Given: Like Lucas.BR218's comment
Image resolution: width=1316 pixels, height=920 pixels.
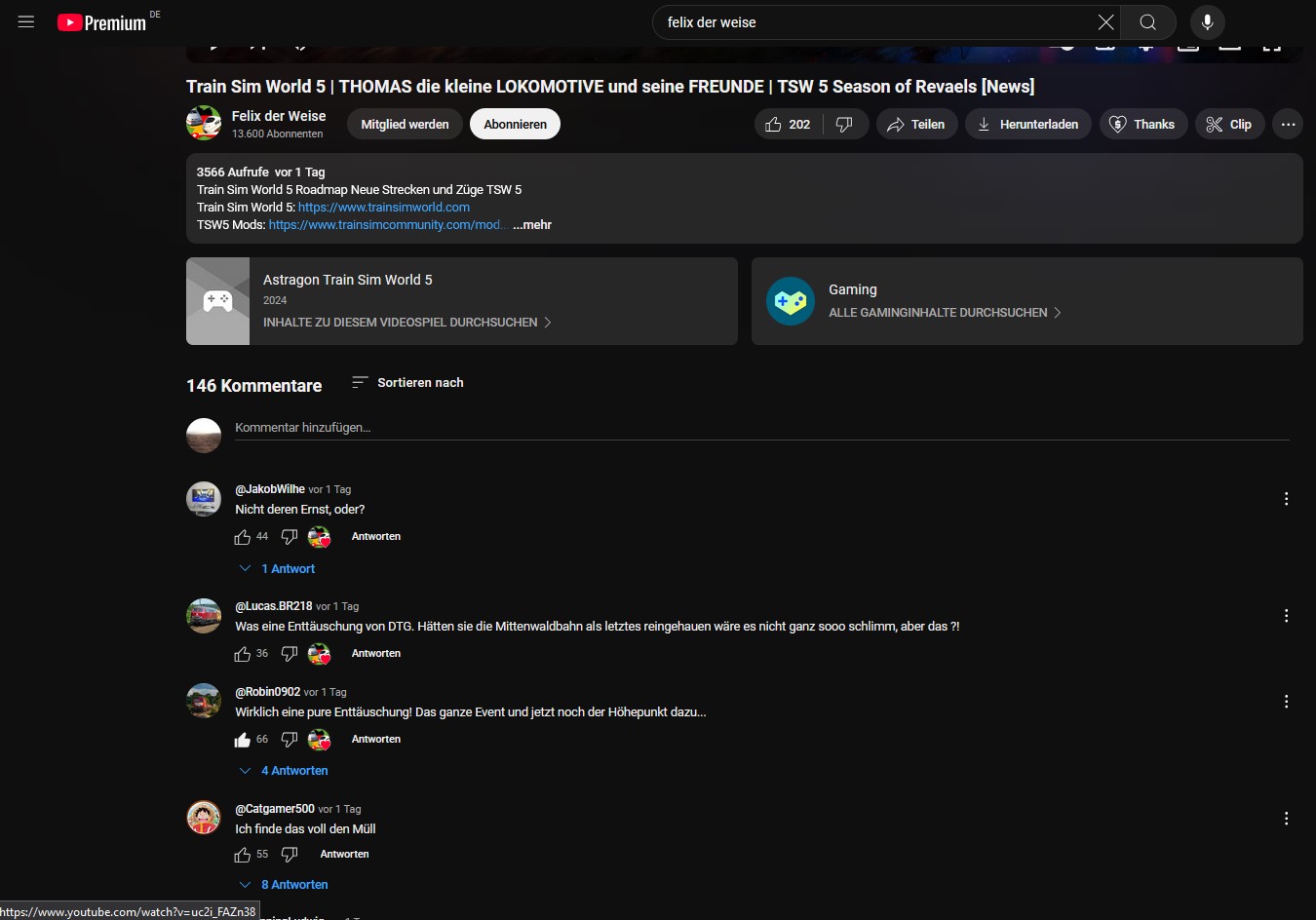Looking at the screenshot, I should (243, 654).
